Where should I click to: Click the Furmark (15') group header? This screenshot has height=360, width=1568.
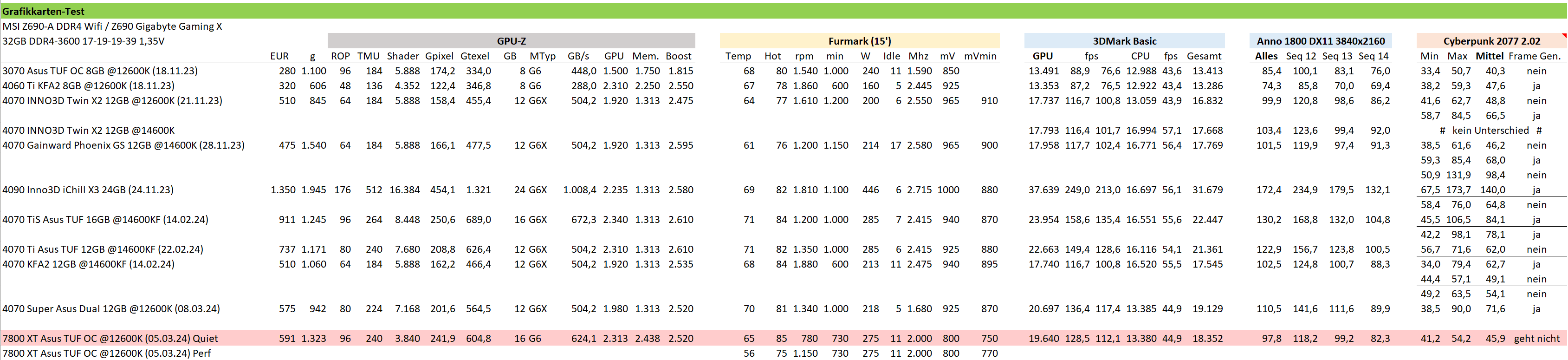coord(859,41)
